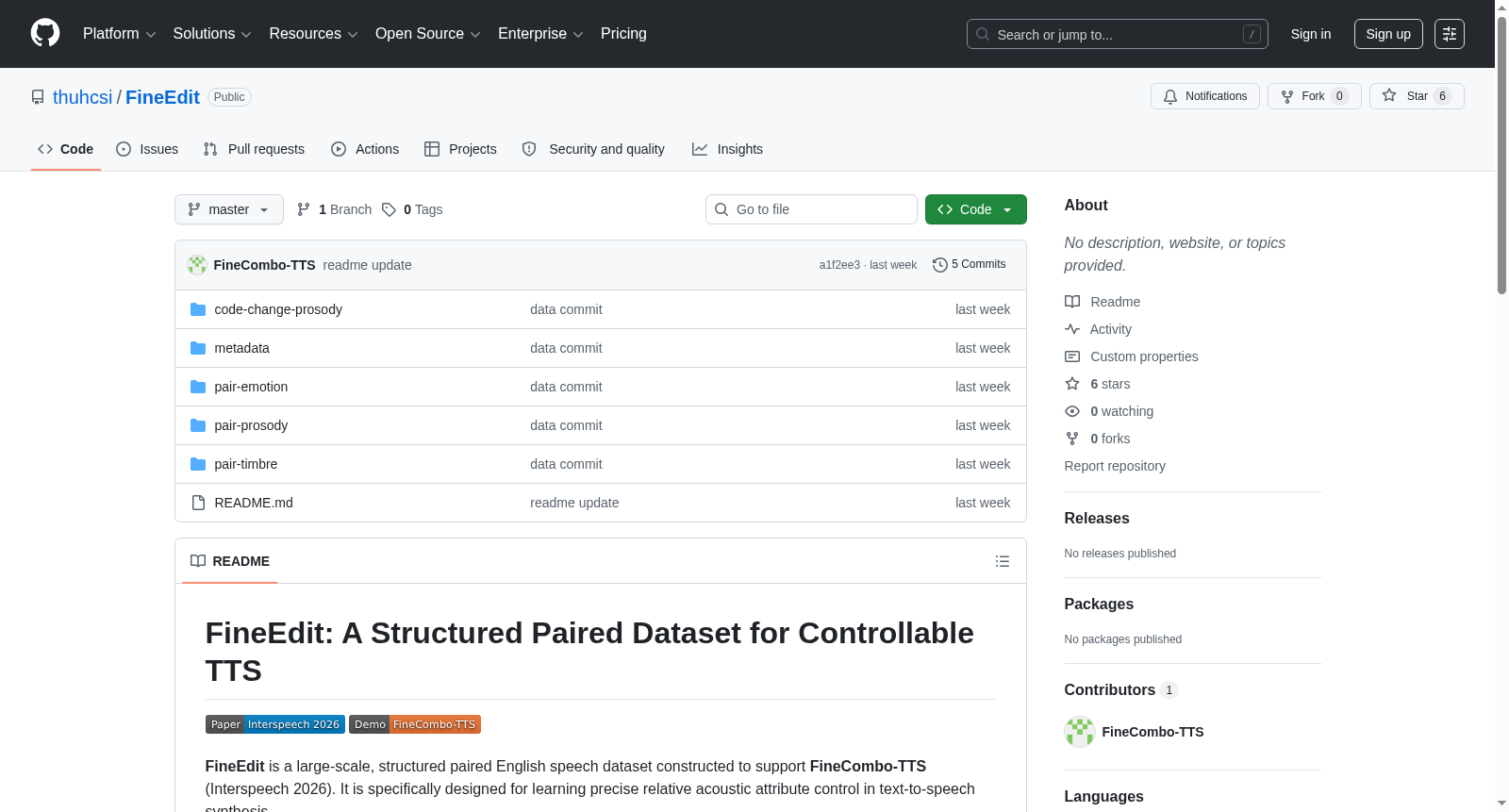Open the Pricing page
The width and height of the screenshot is (1509, 812).
click(623, 34)
